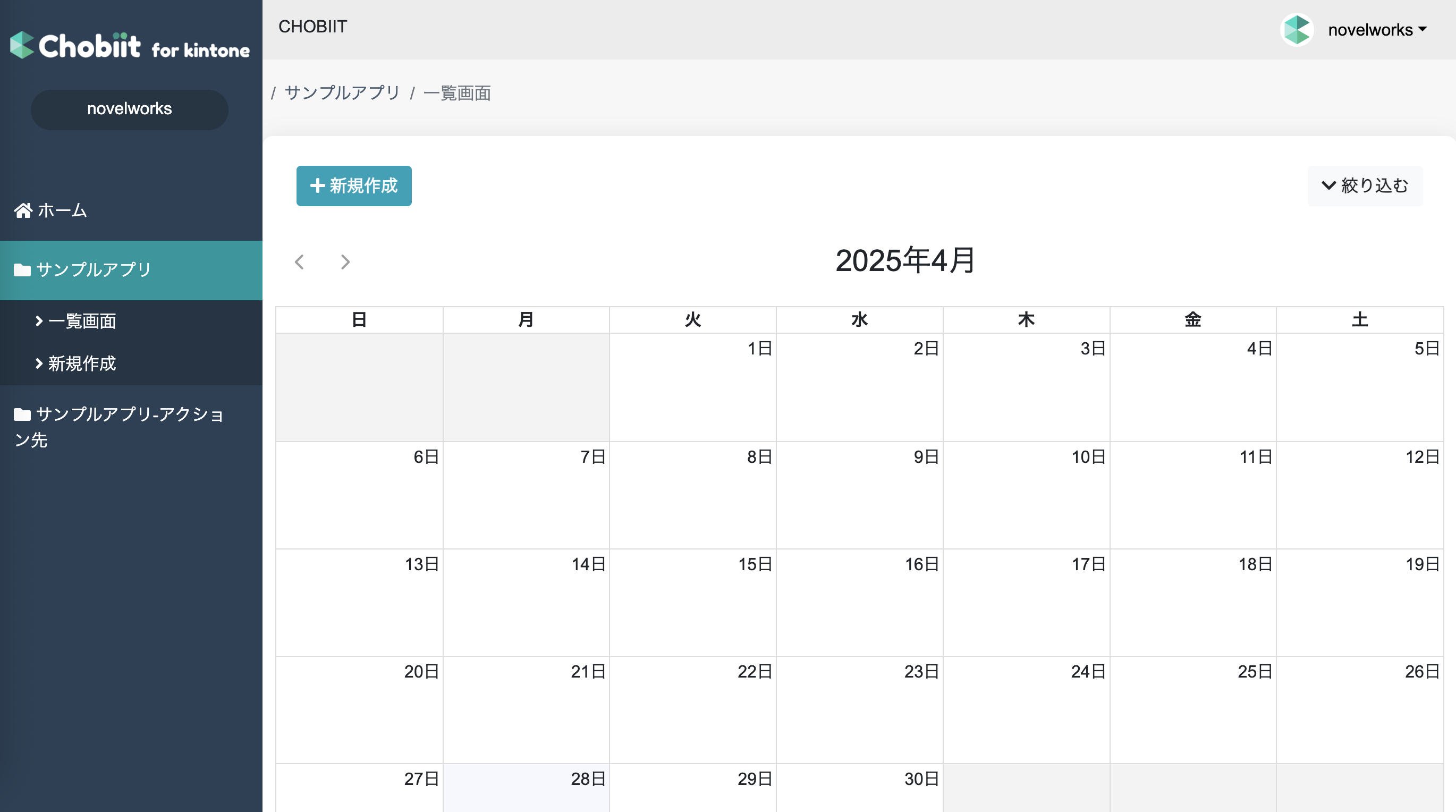Click the 土 column header
The height and width of the screenshot is (812, 1456).
pyautogui.click(x=1360, y=320)
